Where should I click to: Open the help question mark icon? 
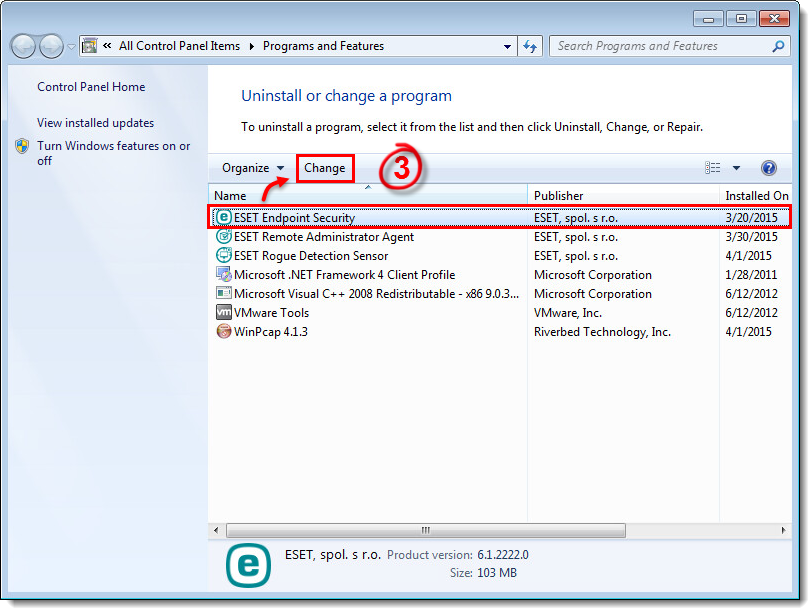pos(768,168)
